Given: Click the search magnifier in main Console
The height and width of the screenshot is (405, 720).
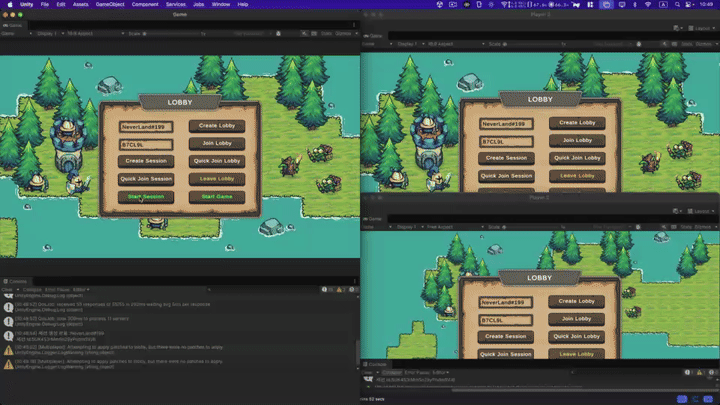Looking at the screenshot, I should coord(209,290).
